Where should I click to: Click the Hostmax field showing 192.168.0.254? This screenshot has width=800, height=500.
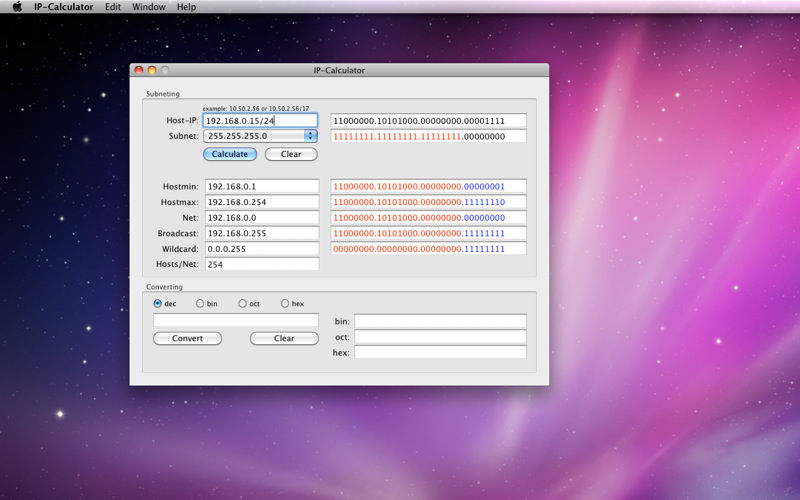point(262,202)
